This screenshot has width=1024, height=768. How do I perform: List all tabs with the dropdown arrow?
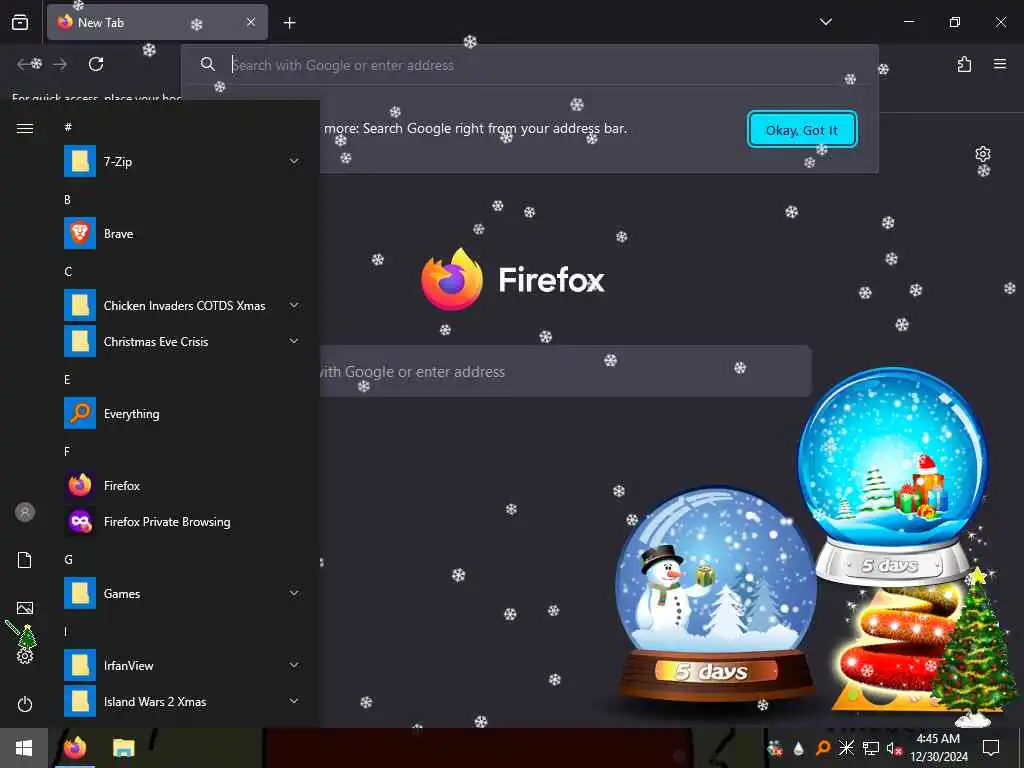click(825, 22)
